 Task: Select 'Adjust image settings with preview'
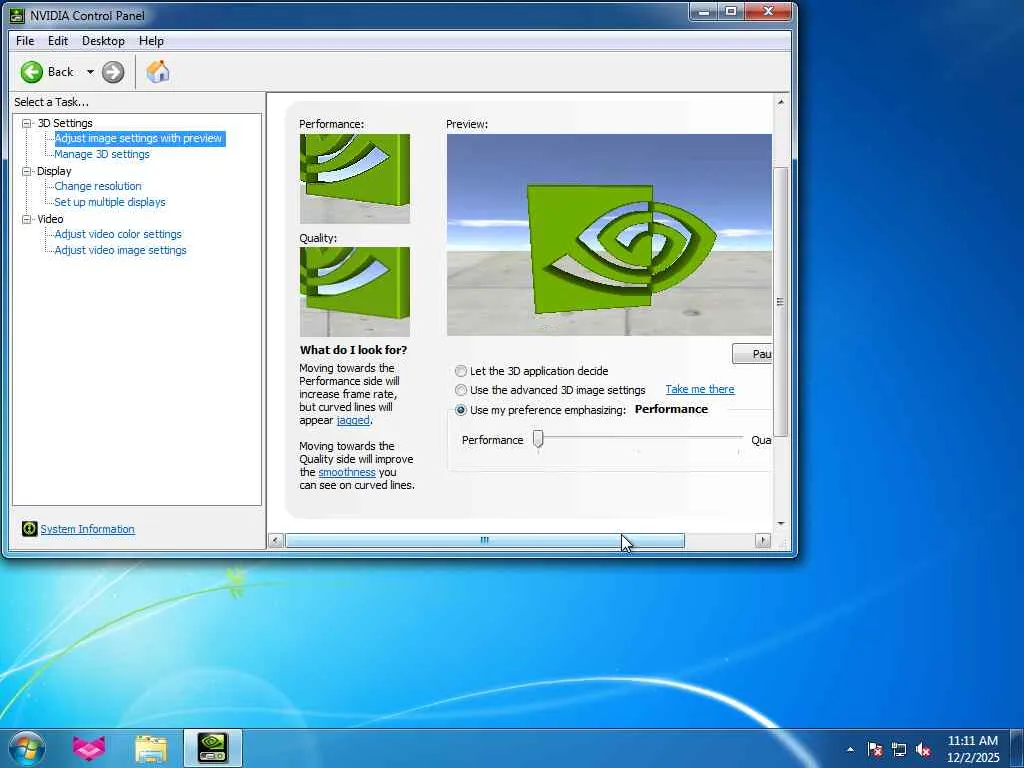point(138,138)
